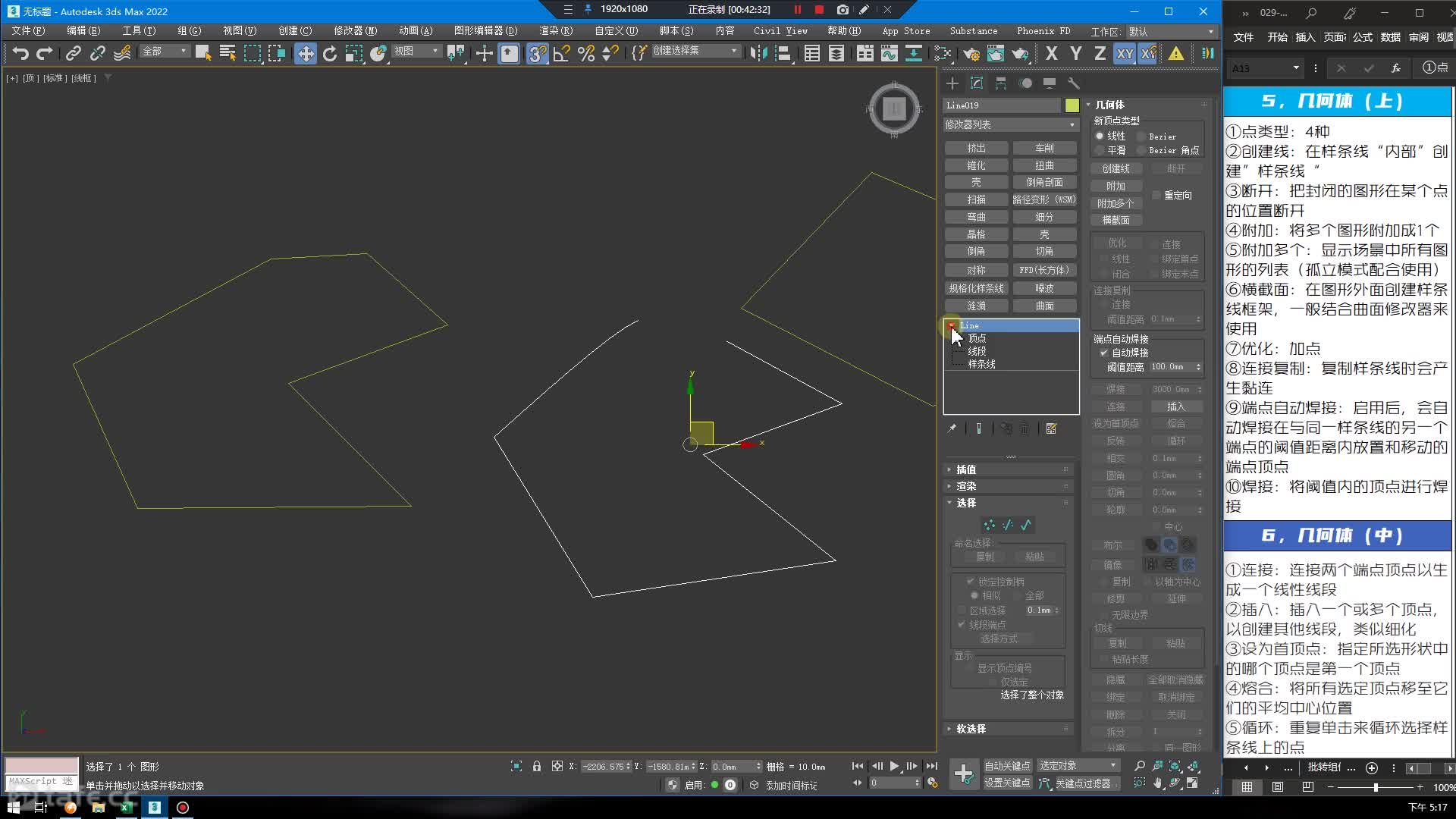1456x819 pixels.
Task: Click the 创建线 button
Action: [1116, 168]
